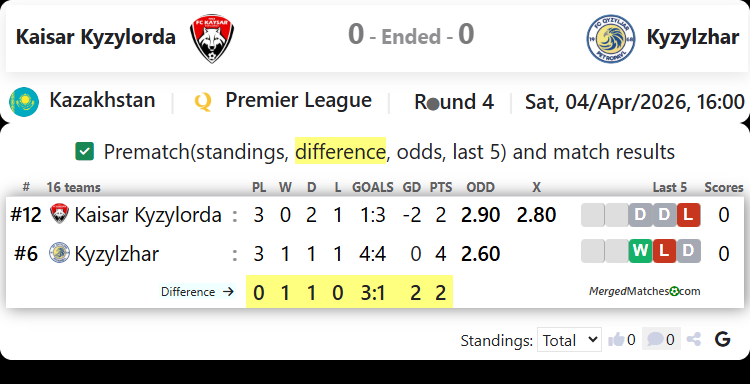Open the MergedMatches.com link
This screenshot has width=750, height=384.
tap(644, 291)
